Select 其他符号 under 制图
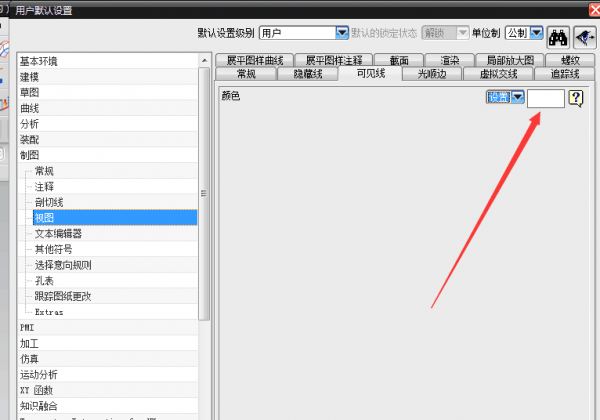Viewport: 600px width, 420px height. click(115, 249)
